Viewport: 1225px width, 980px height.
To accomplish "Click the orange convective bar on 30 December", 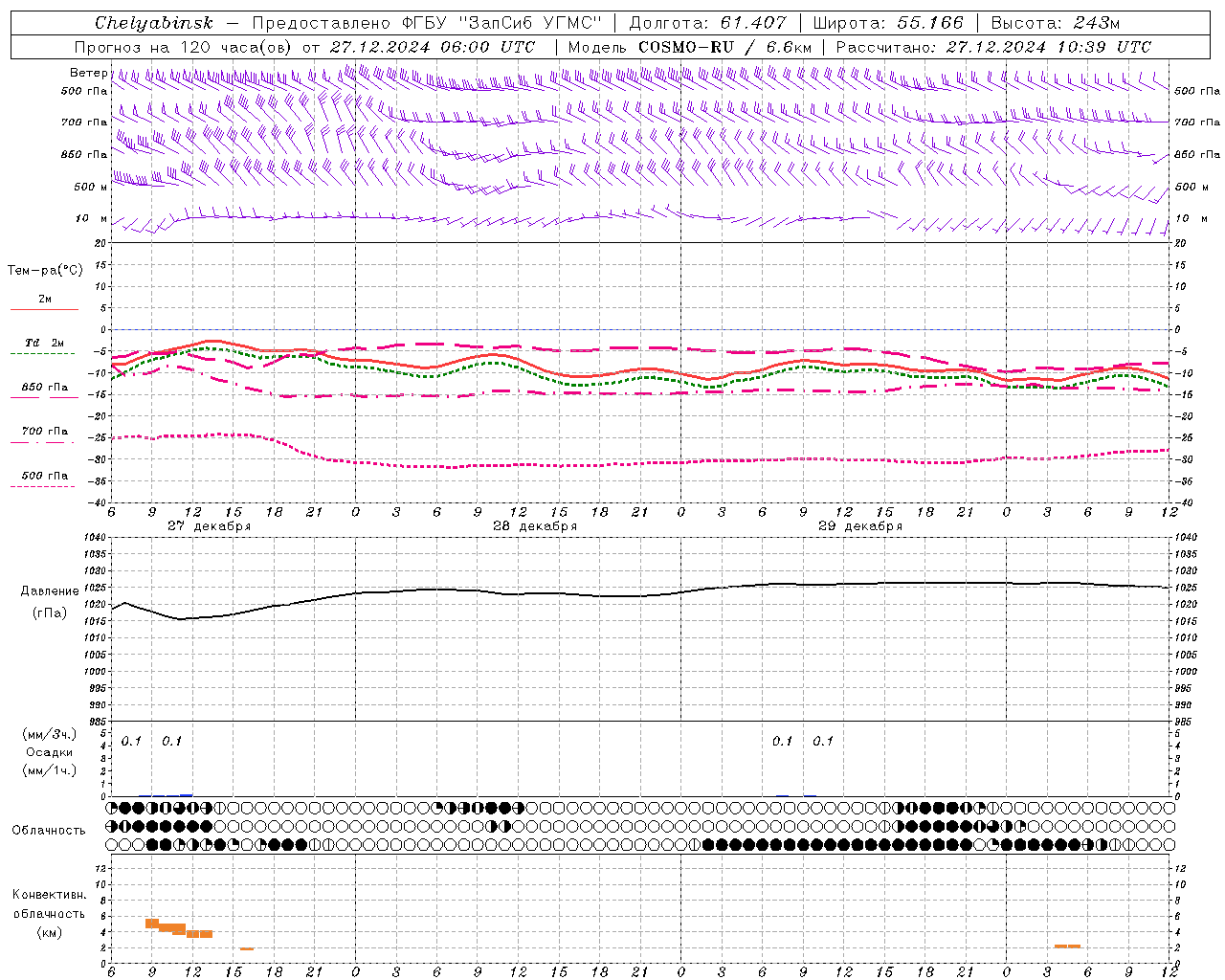I will coord(1067,947).
